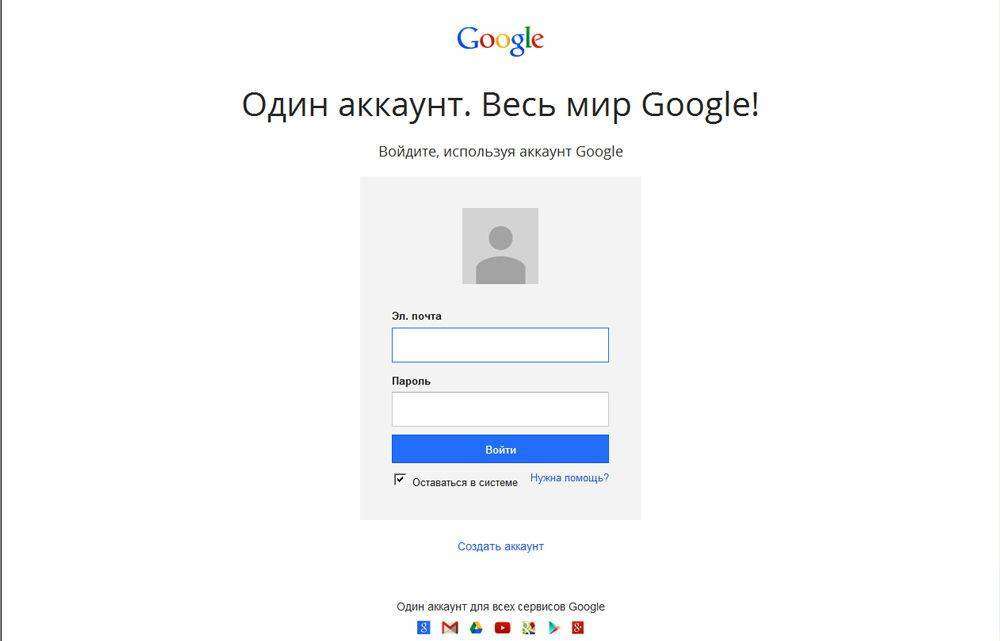The height and width of the screenshot is (641, 1000).
Task: Open the blue Google Search service icon
Action: click(423, 628)
